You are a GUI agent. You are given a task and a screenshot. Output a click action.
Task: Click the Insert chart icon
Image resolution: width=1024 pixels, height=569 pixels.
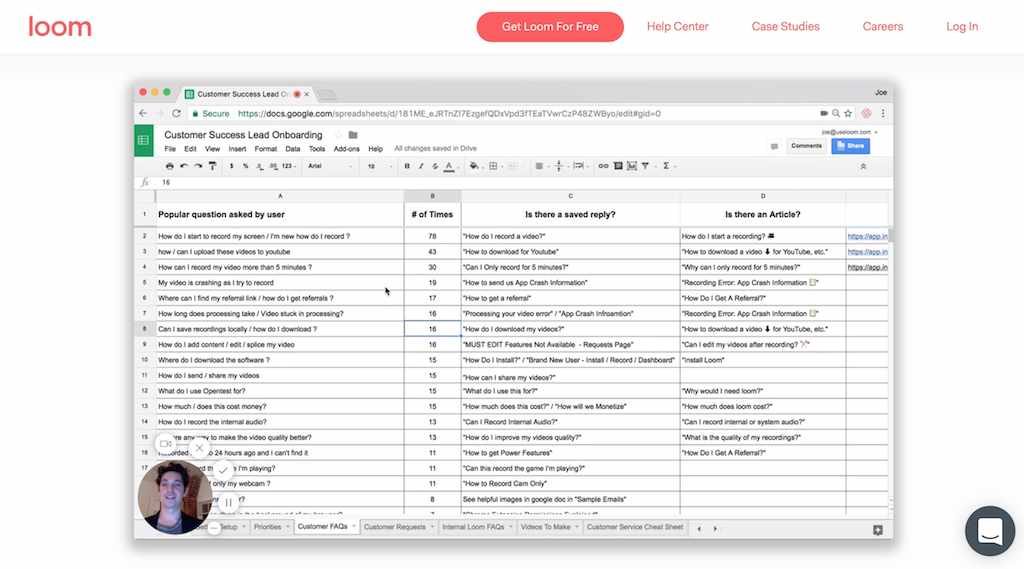(632, 166)
